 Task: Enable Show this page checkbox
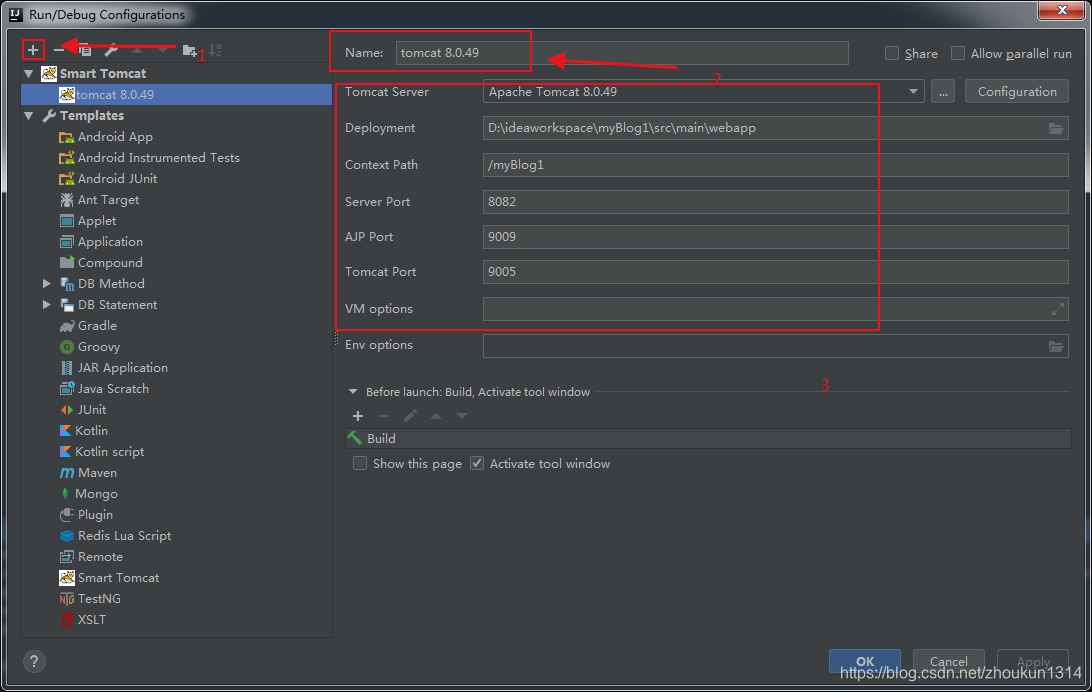coord(359,464)
